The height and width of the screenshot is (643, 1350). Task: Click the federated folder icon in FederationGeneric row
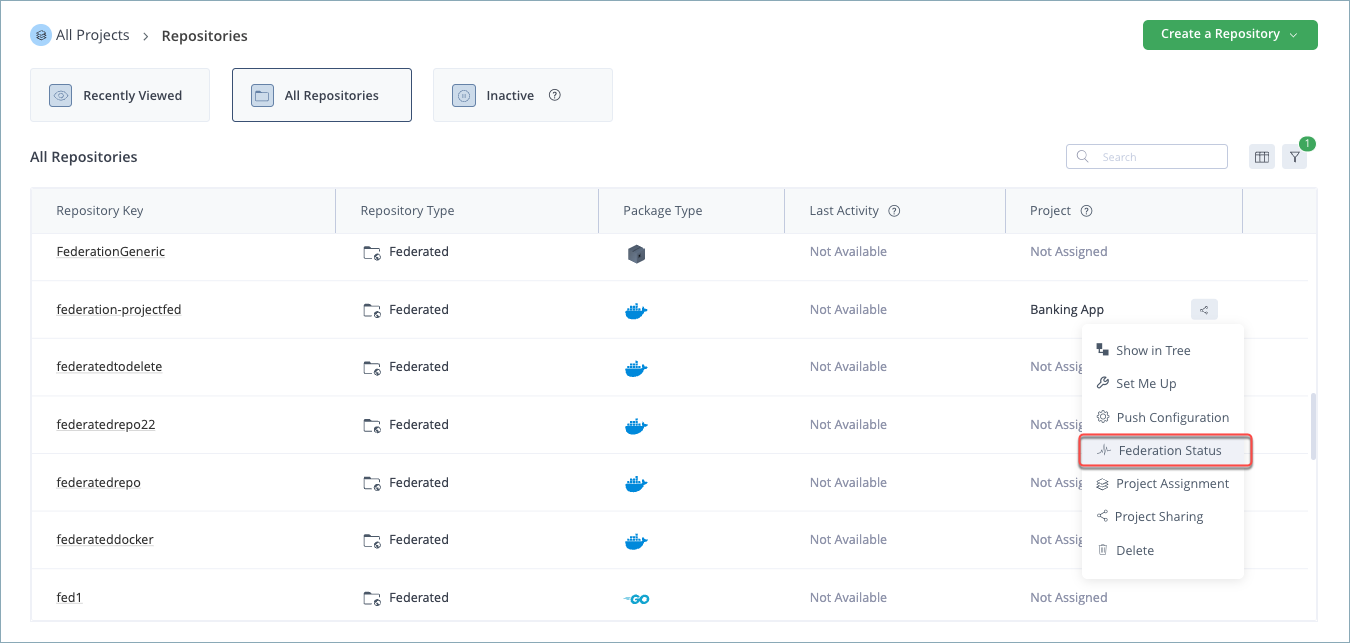(x=372, y=253)
